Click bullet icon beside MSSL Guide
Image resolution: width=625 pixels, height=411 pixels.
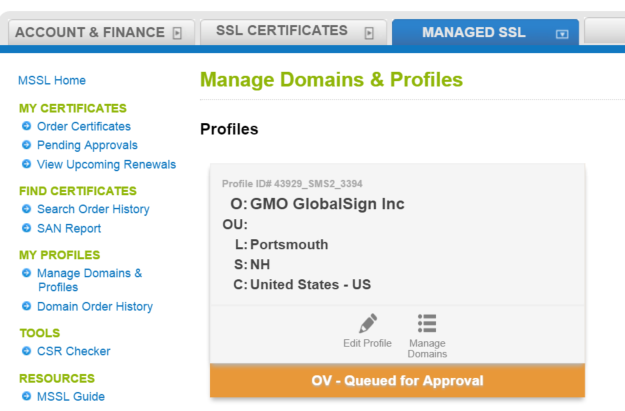[26, 397]
